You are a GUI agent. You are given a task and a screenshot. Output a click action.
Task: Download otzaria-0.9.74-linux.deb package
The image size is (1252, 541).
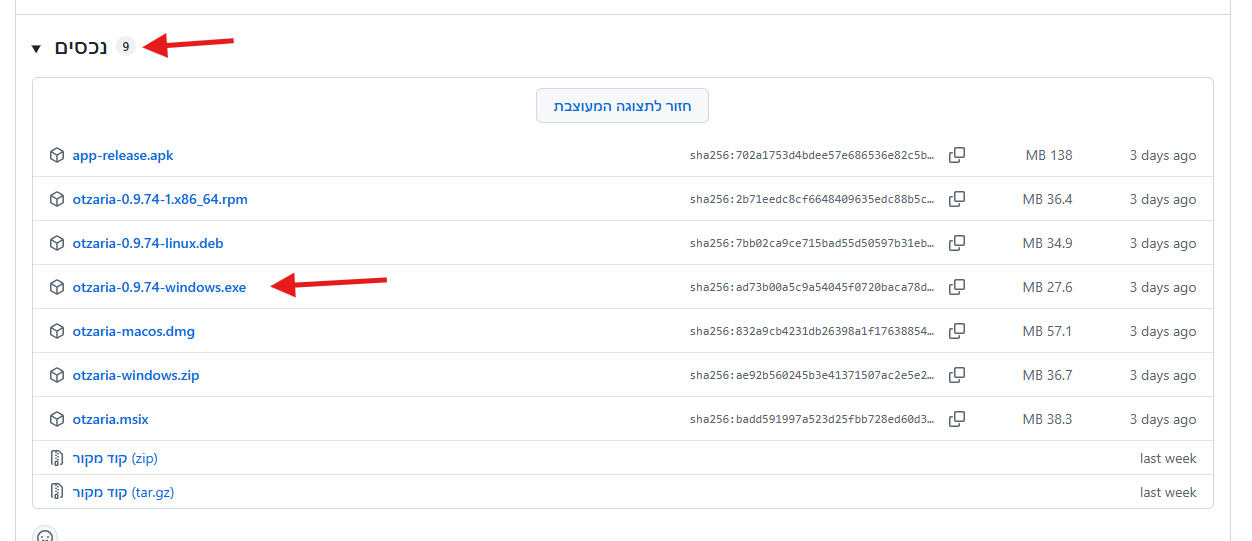click(x=147, y=243)
